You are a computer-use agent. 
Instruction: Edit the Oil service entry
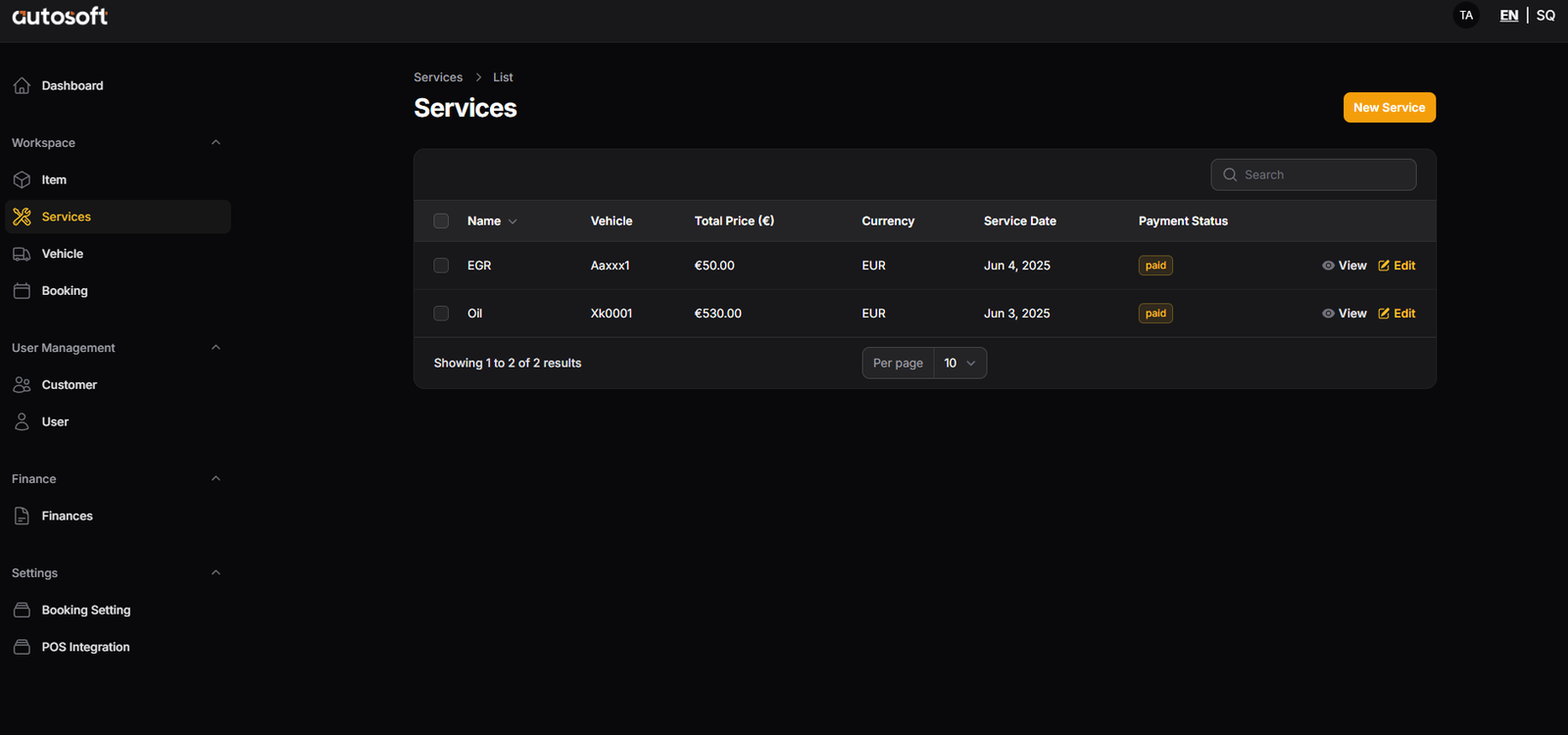[1396, 314]
